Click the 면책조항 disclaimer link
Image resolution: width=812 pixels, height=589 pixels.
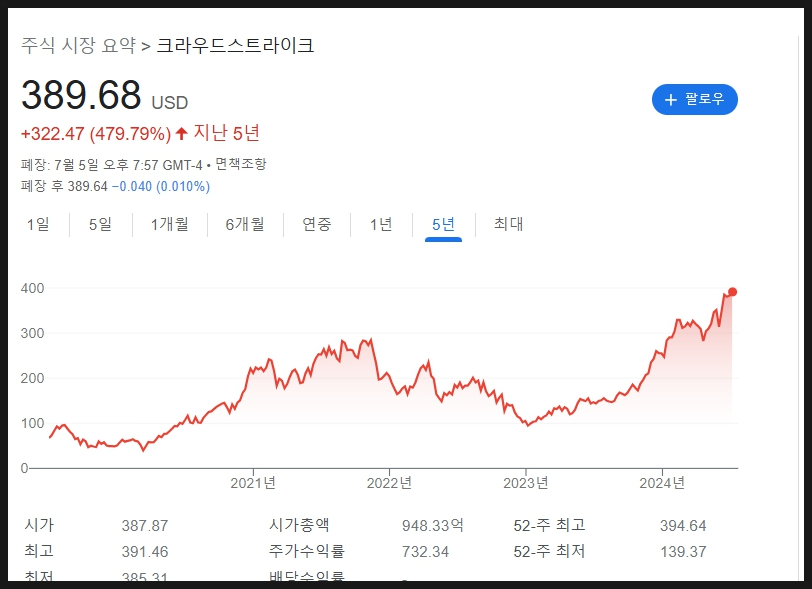[x=241, y=164]
